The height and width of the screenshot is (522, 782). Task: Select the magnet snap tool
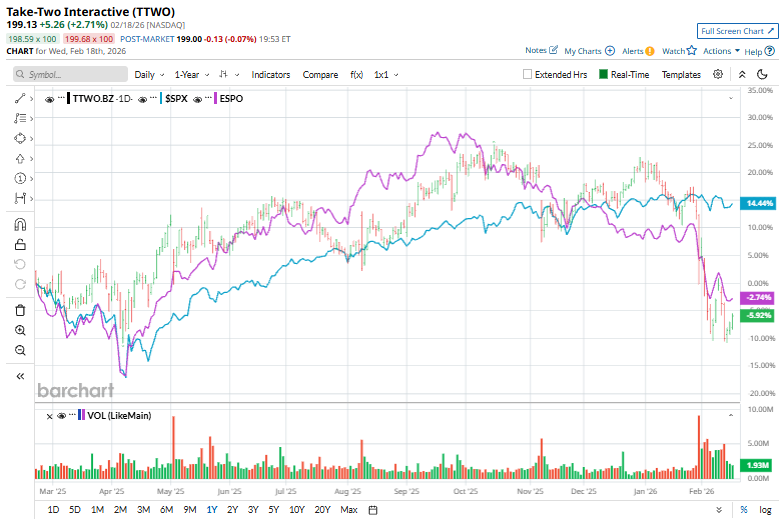point(20,225)
